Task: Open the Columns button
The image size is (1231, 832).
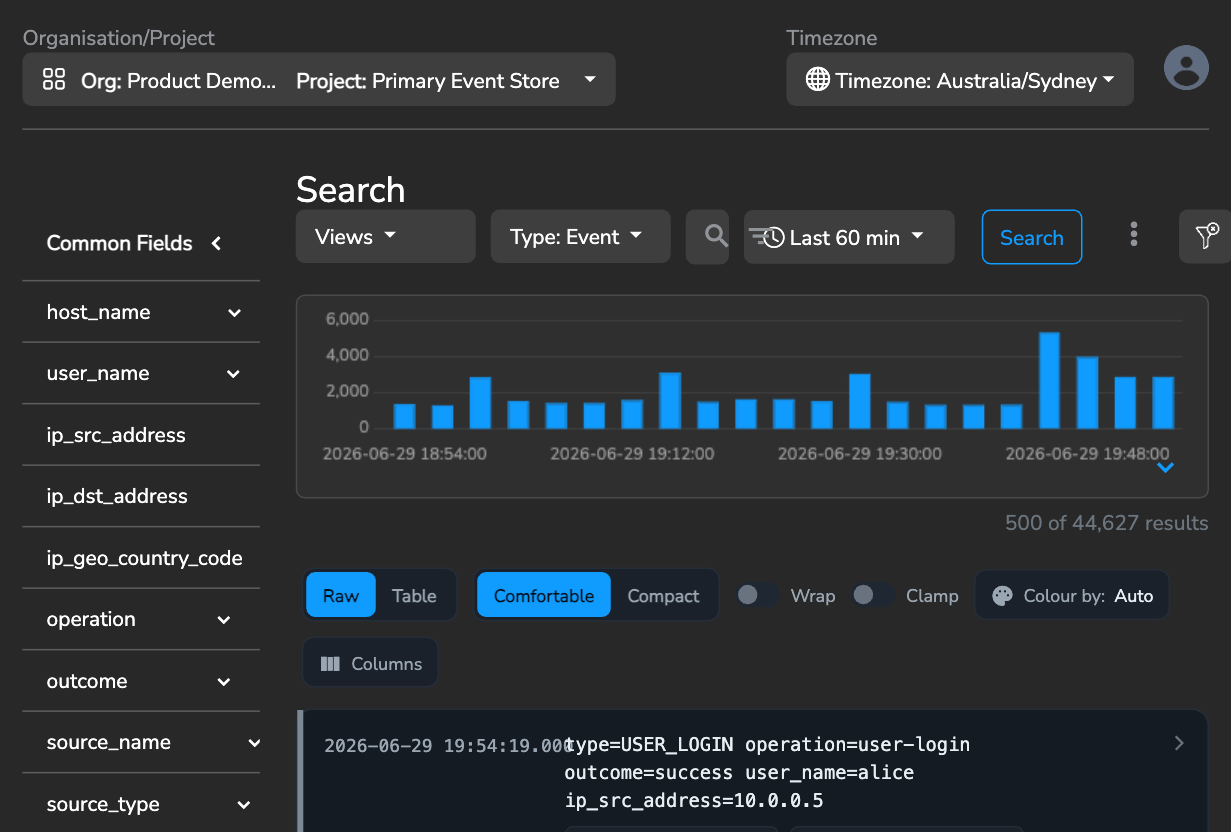Action: tap(371, 664)
